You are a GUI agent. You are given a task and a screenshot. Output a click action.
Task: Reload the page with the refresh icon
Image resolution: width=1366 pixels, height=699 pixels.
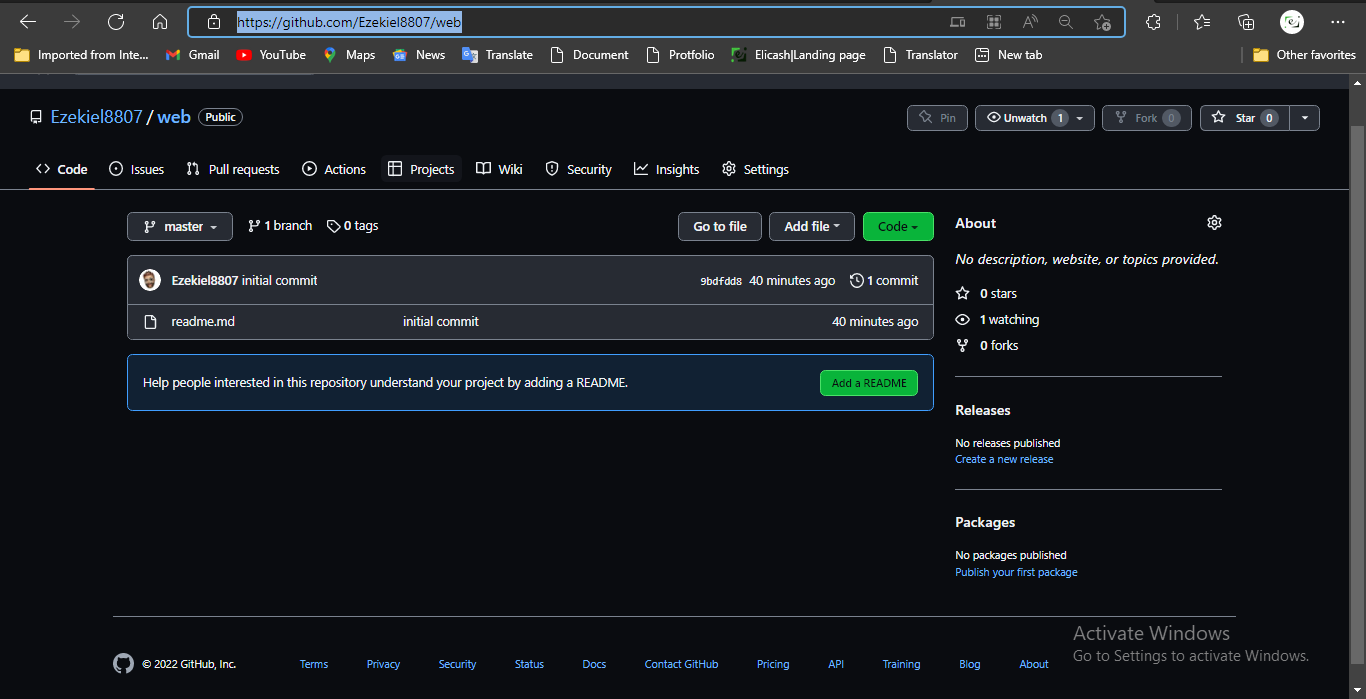coord(116,22)
